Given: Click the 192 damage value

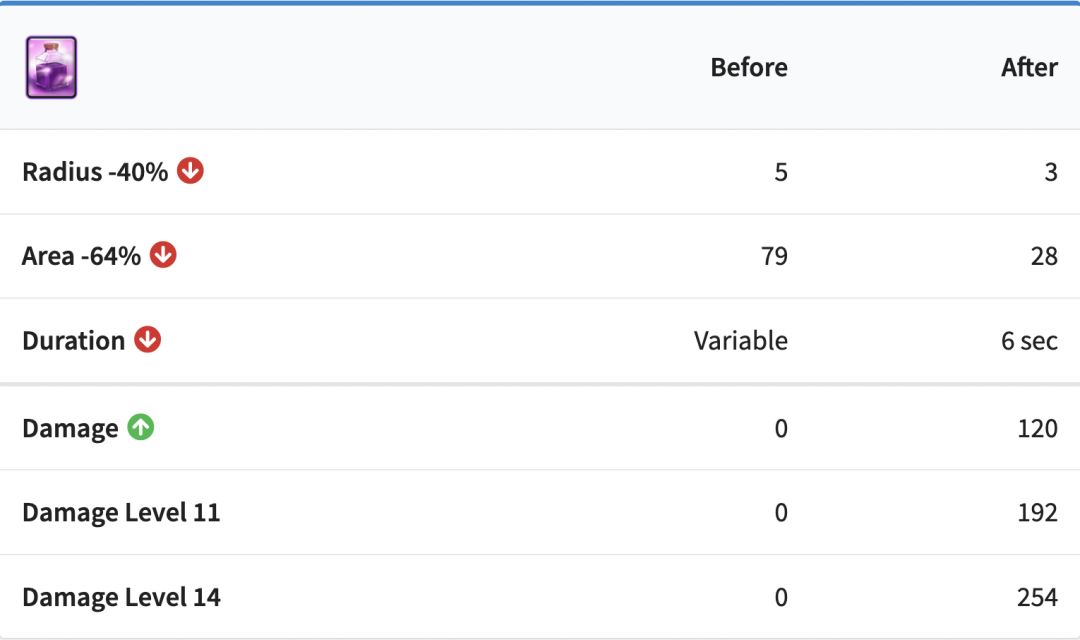Looking at the screenshot, I should (x=1037, y=513).
